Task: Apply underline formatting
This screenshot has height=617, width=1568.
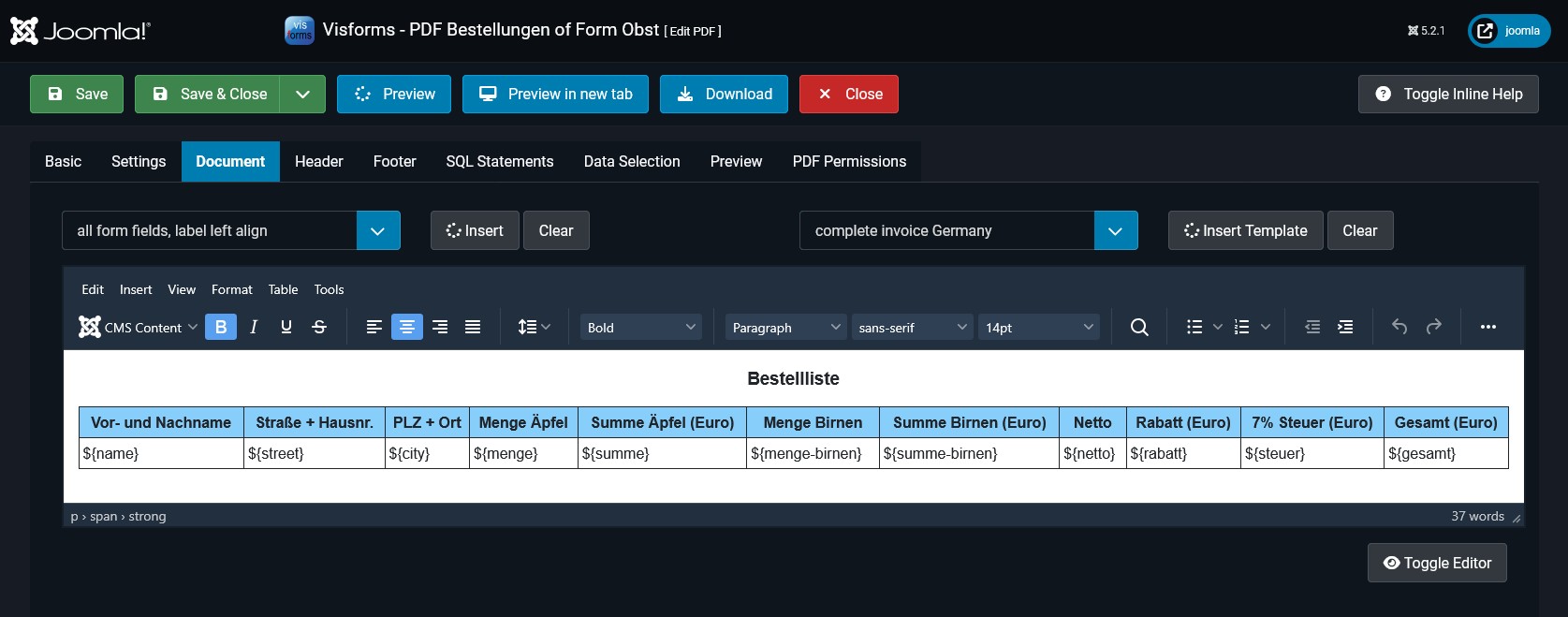Action: tap(286, 327)
